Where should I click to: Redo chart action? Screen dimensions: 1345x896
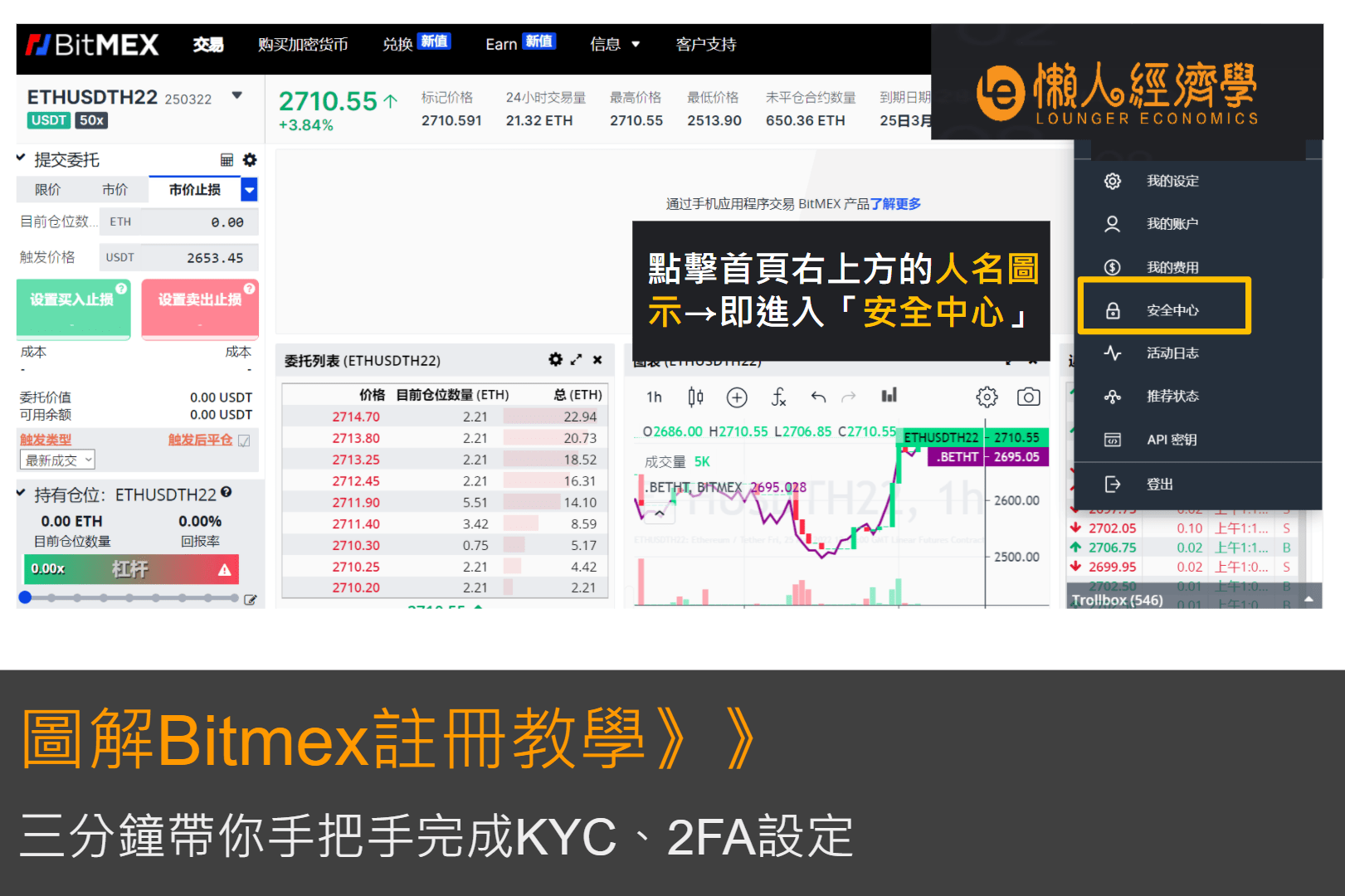[848, 397]
